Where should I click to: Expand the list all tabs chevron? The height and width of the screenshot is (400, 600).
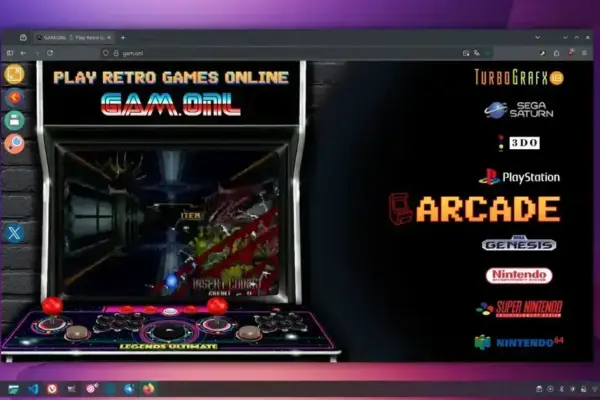click(538, 38)
